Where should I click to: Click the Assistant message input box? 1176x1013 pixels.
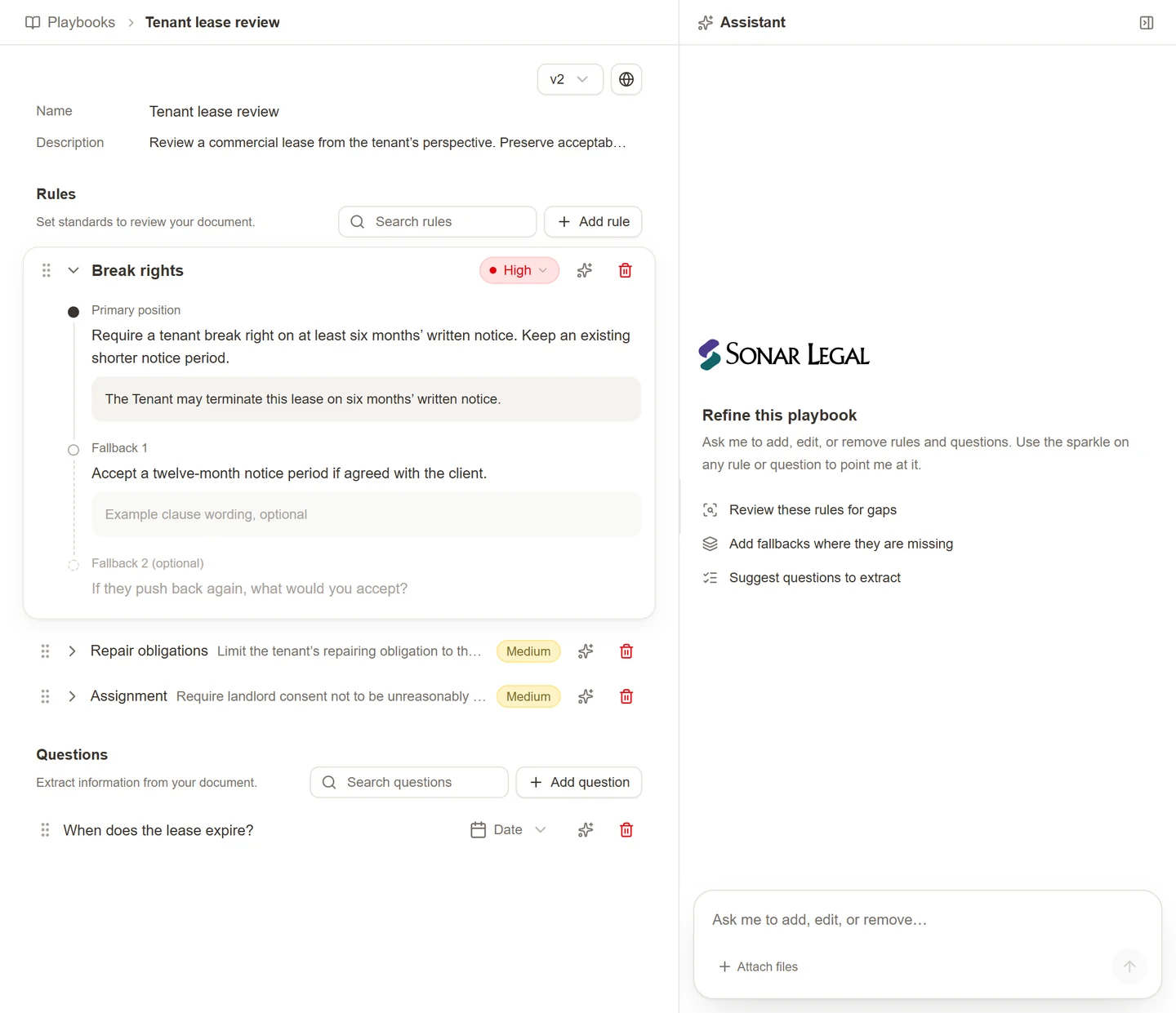927,920
